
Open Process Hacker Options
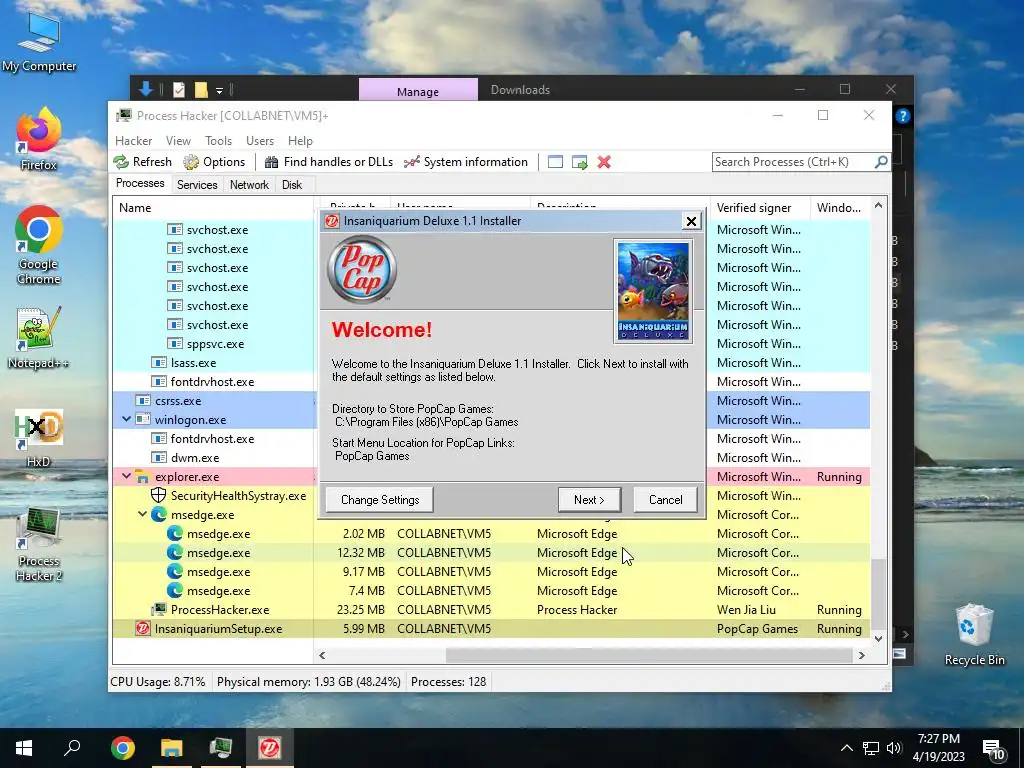pos(214,162)
